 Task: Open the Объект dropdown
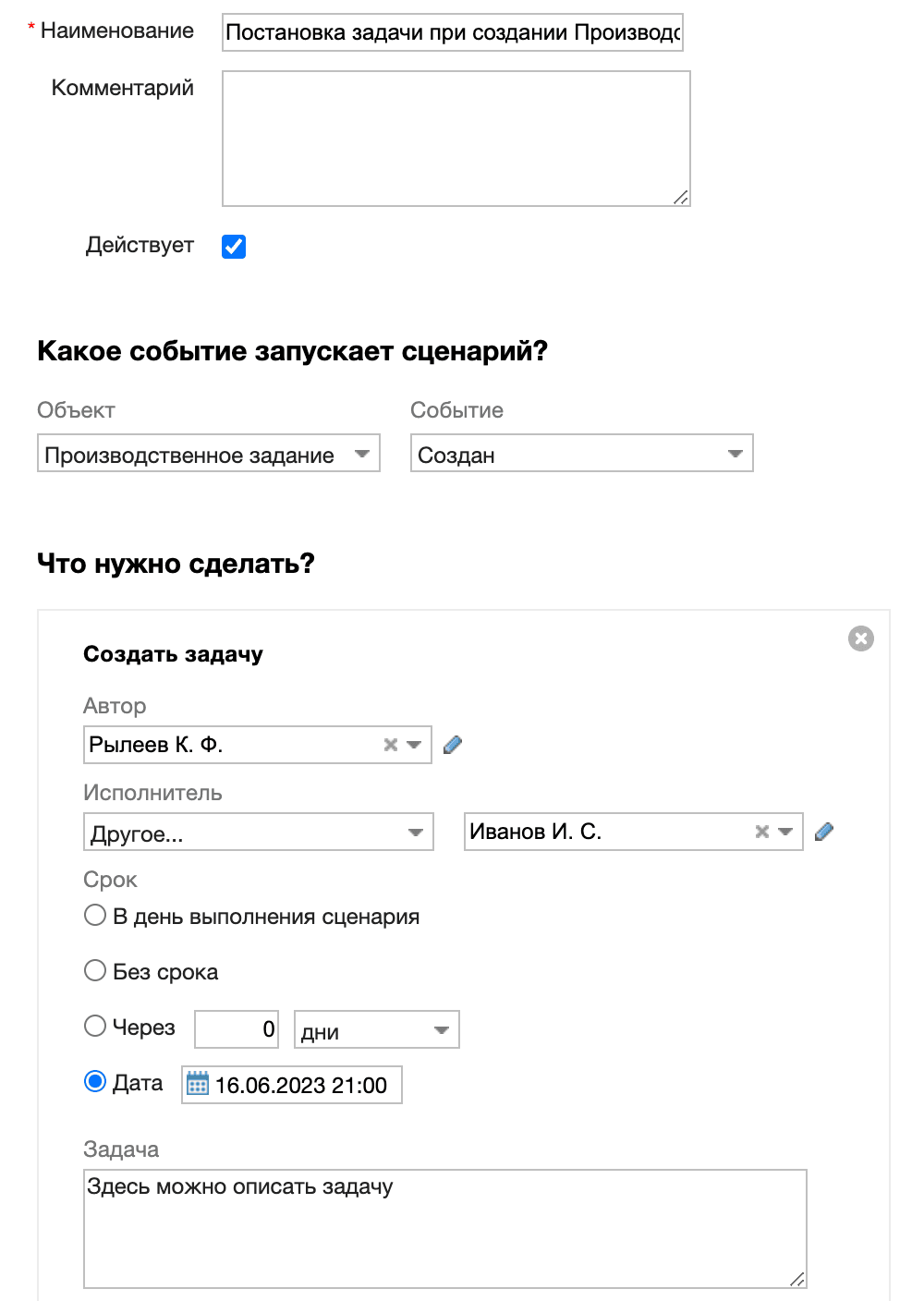pos(362,454)
